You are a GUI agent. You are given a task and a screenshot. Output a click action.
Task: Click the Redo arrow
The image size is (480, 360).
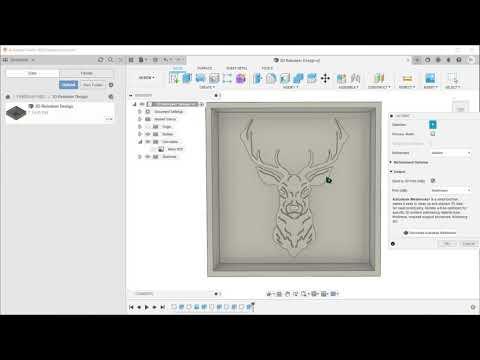coord(178,60)
